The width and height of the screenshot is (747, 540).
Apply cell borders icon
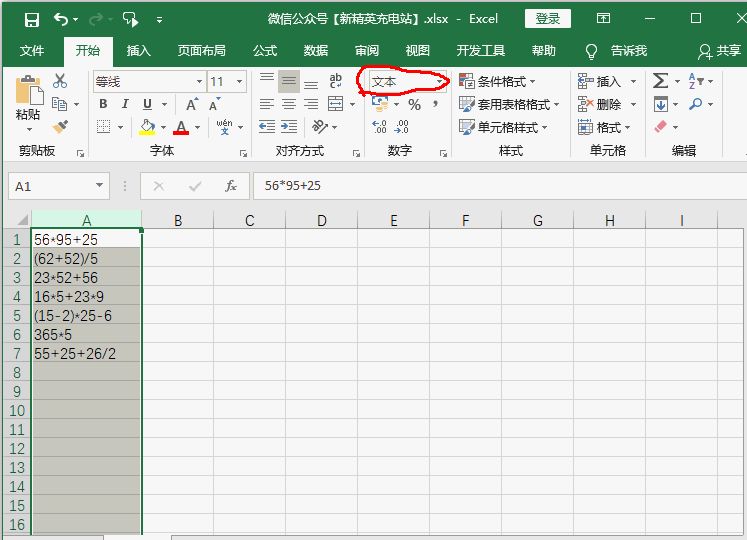[103, 127]
